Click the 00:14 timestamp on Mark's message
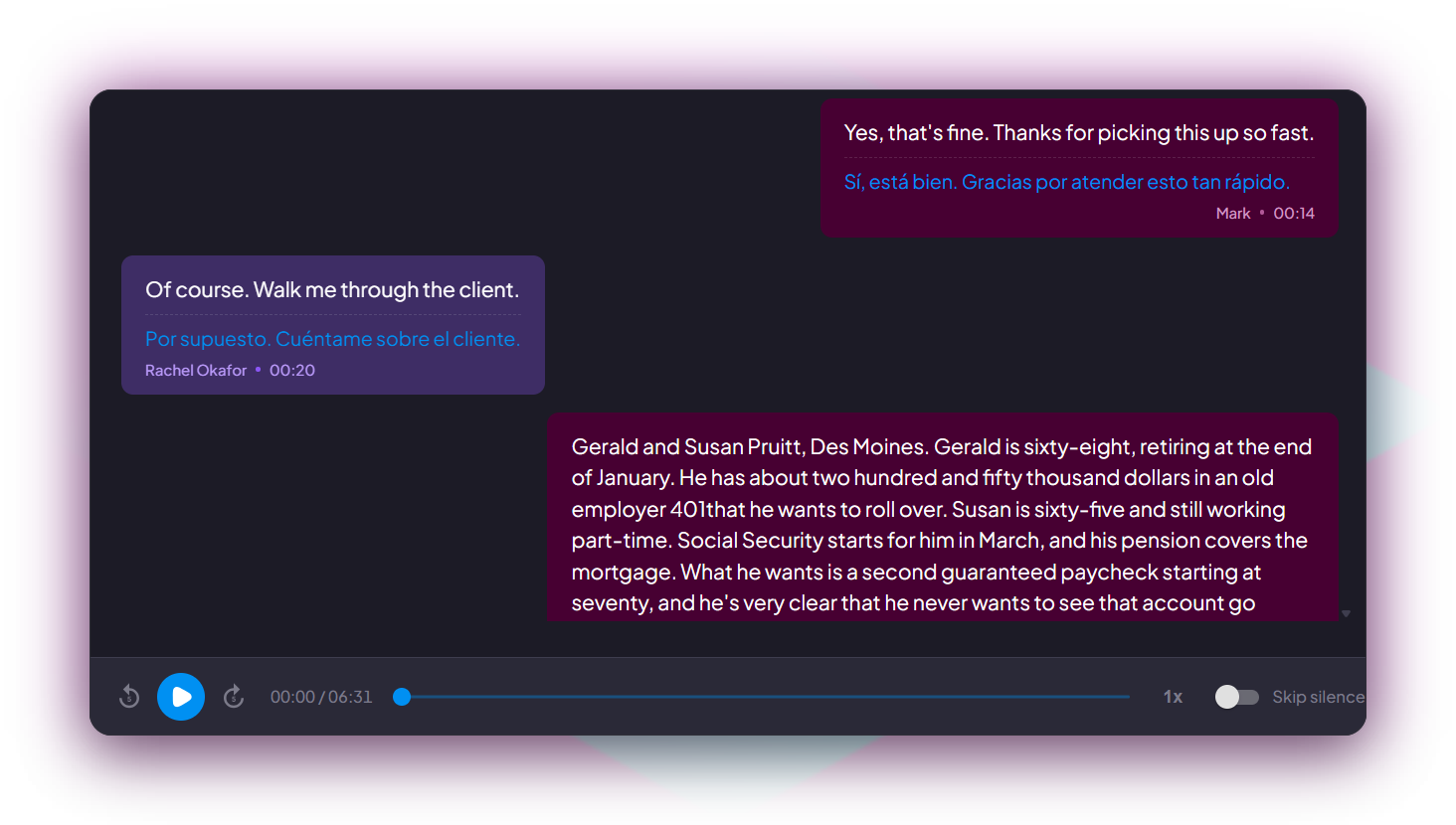The width and height of the screenshot is (1456, 825). click(1294, 213)
